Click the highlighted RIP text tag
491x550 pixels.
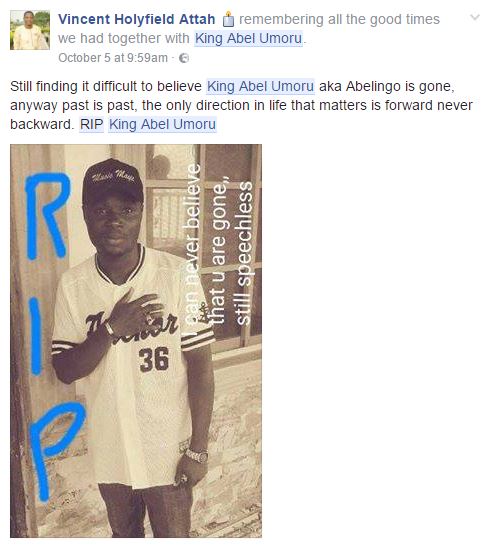click(92, 124)
